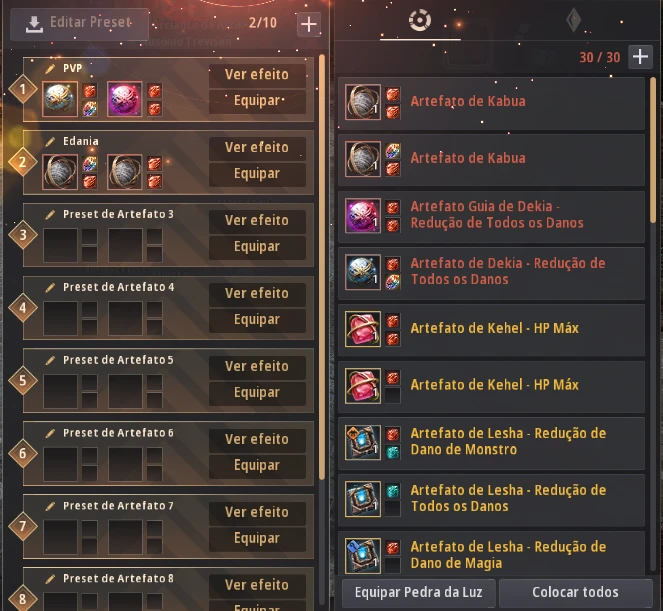Screen dimensions: 663x611
Task: Click the pencil icon next to PVP preset
Action: click(50, 68)
